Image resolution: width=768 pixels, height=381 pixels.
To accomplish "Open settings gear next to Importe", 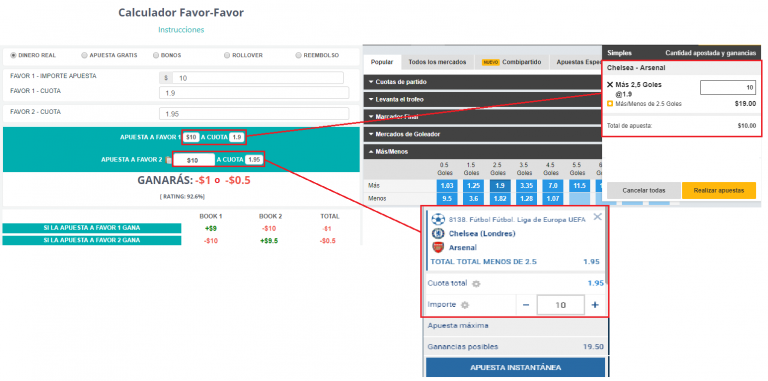I will click(x=465, y=305).
